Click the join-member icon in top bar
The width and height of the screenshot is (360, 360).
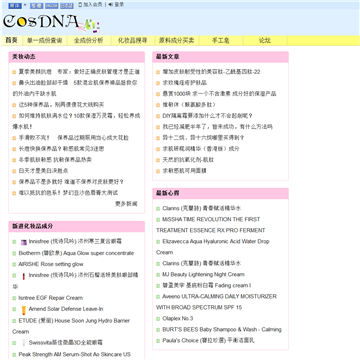(80, 5)
